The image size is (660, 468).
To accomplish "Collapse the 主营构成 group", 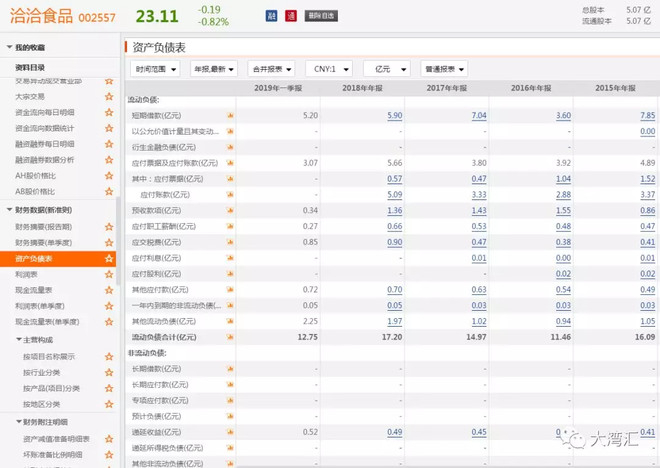I will click(19, 339).
